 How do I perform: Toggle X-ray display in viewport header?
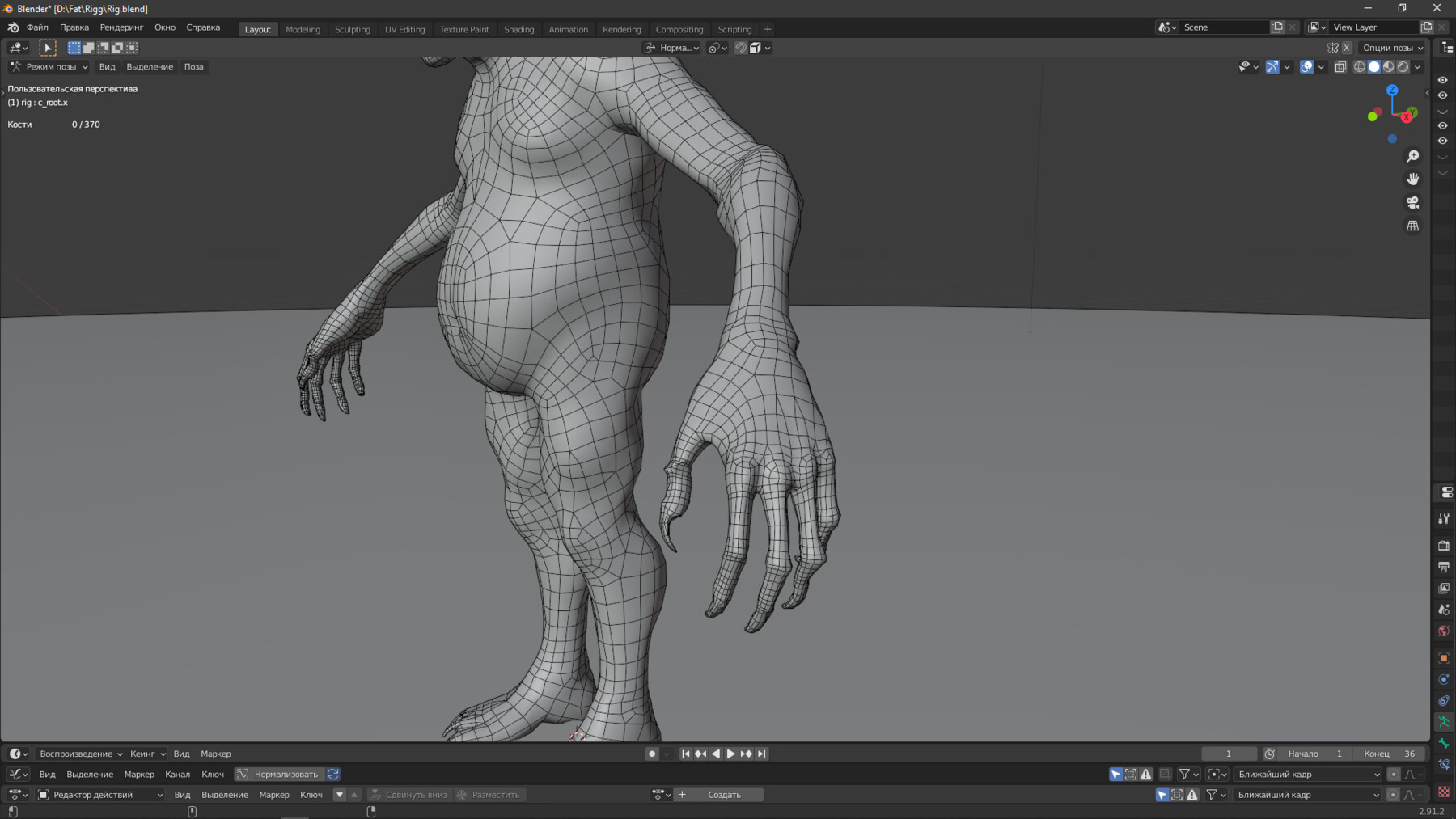point(1340,67)
